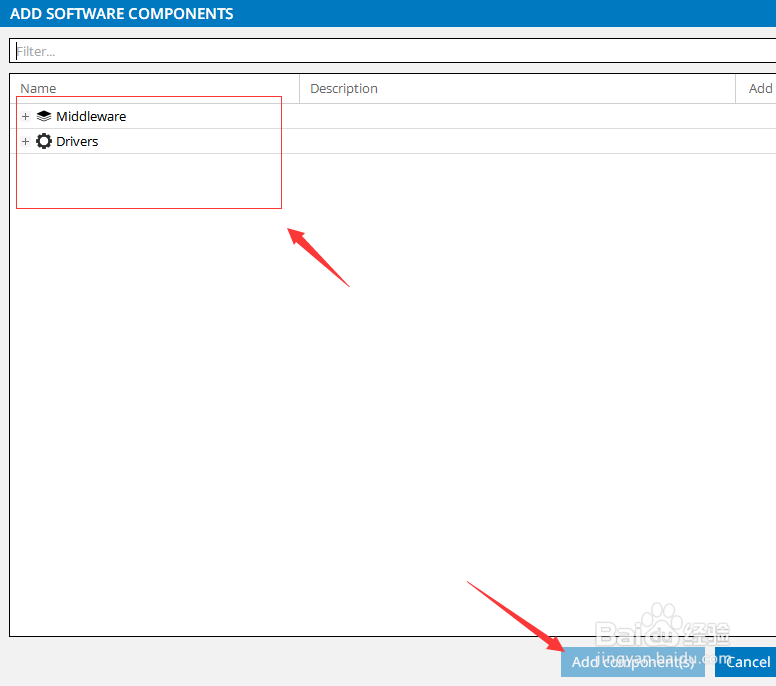The height and width of the screenshot is (686, 776).
Task: Click the Description column header
Action: 517,89
